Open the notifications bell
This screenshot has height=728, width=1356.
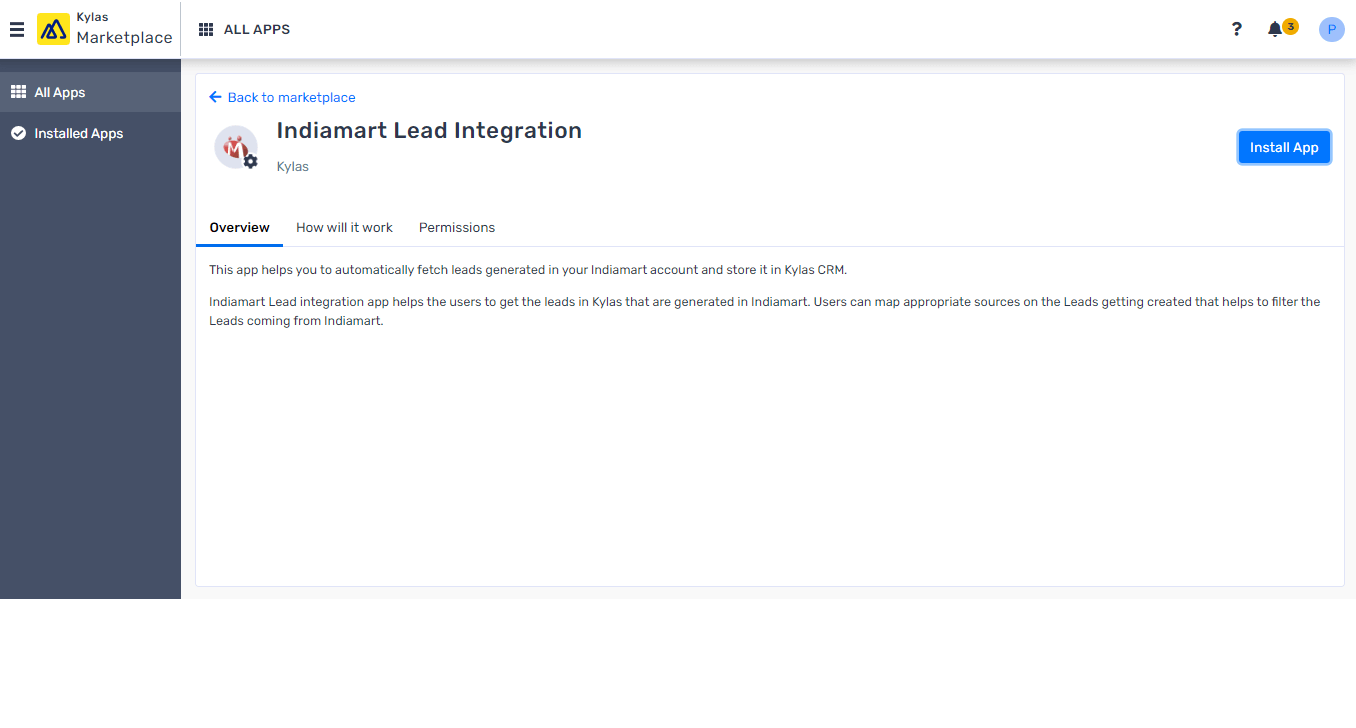point(1272,29)
